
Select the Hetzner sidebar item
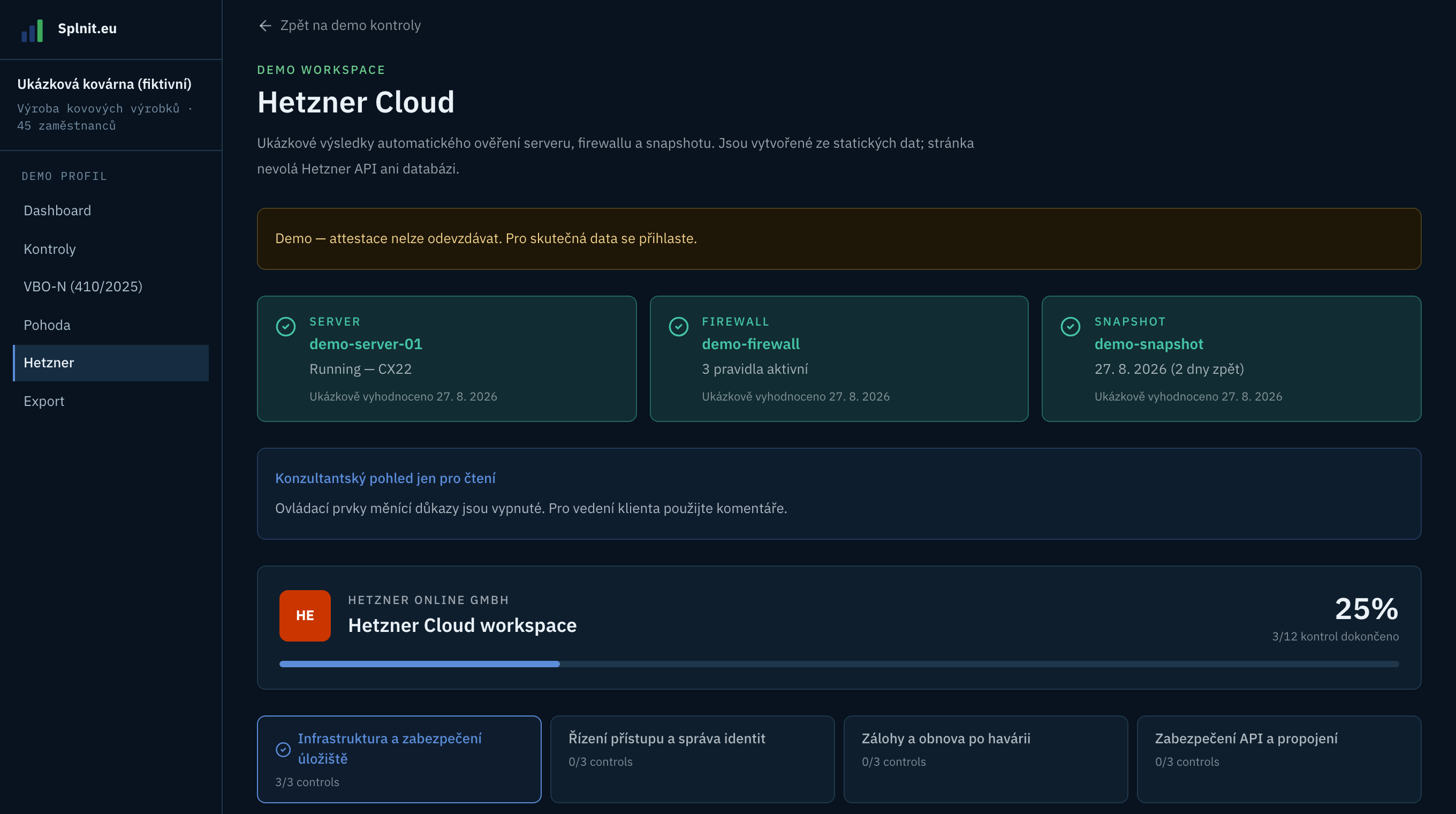tap(111, 363)
